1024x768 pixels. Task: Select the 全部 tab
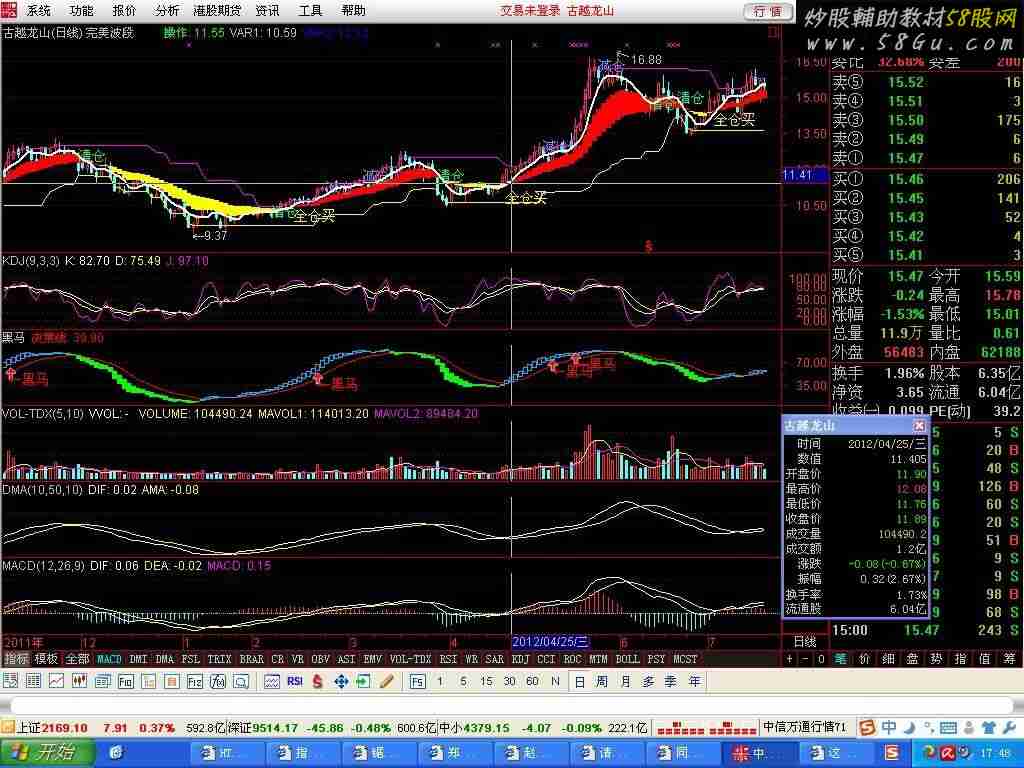point(77,659)
